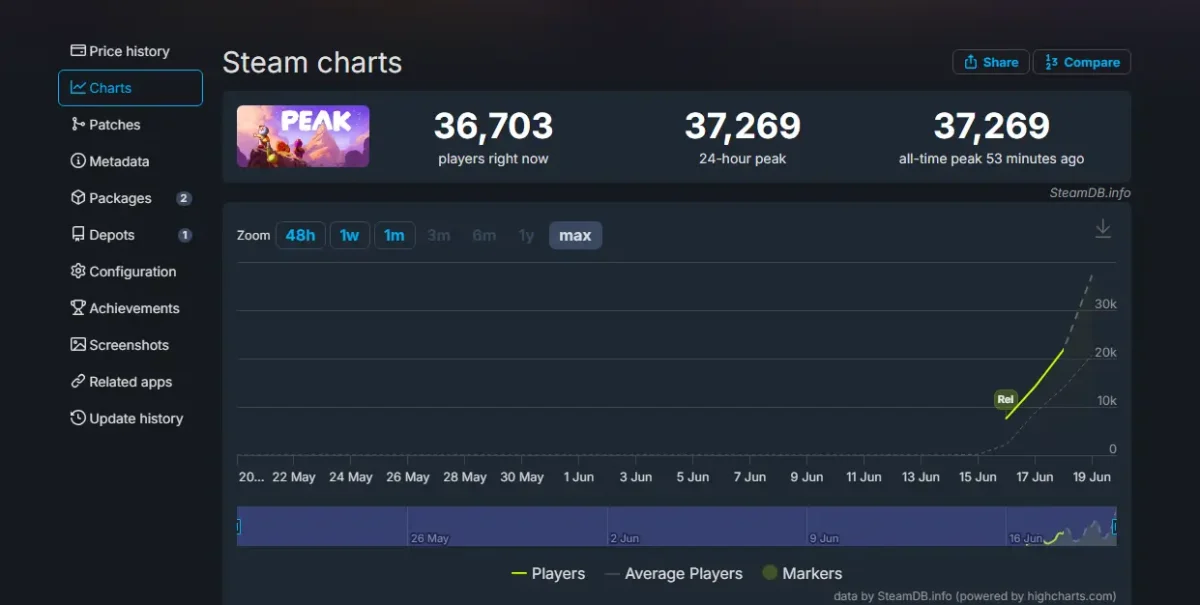Viewport: 1200px width, 605px height.
Task: Open Related apps
Action: click(121, 382)
